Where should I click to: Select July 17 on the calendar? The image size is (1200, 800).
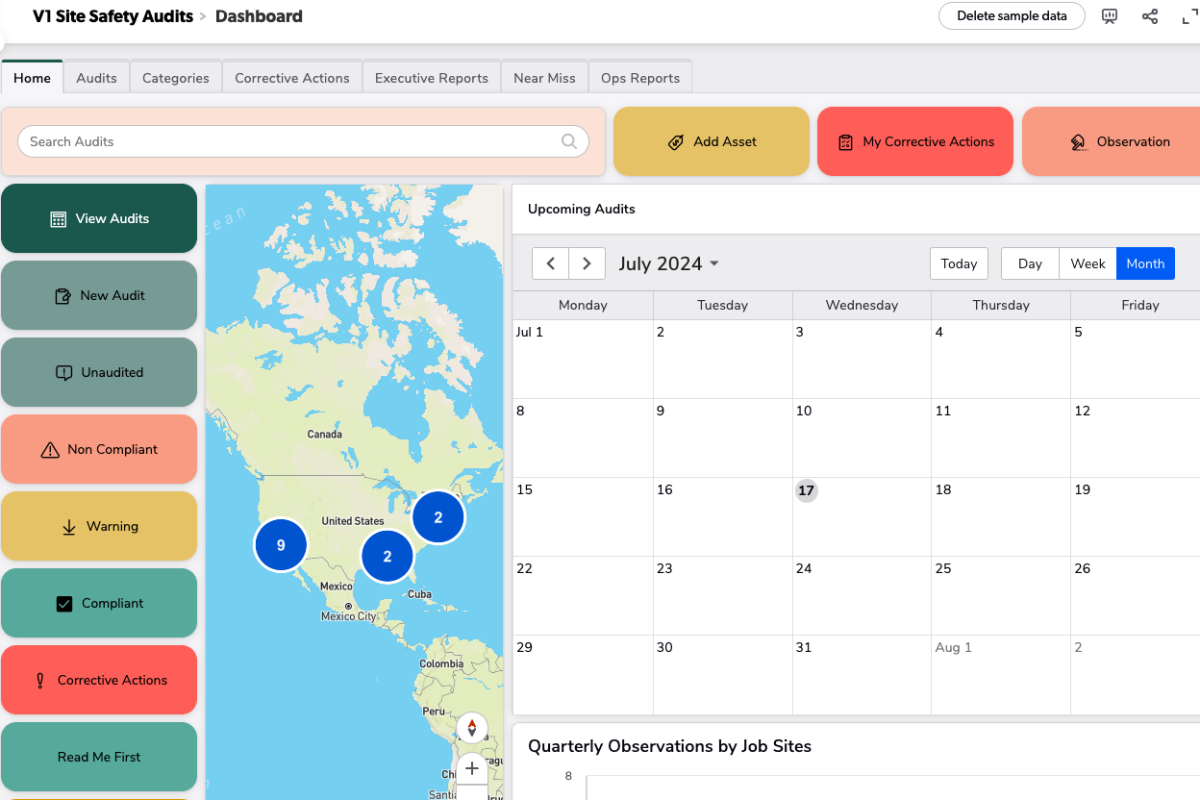click(x=806, y=491)
